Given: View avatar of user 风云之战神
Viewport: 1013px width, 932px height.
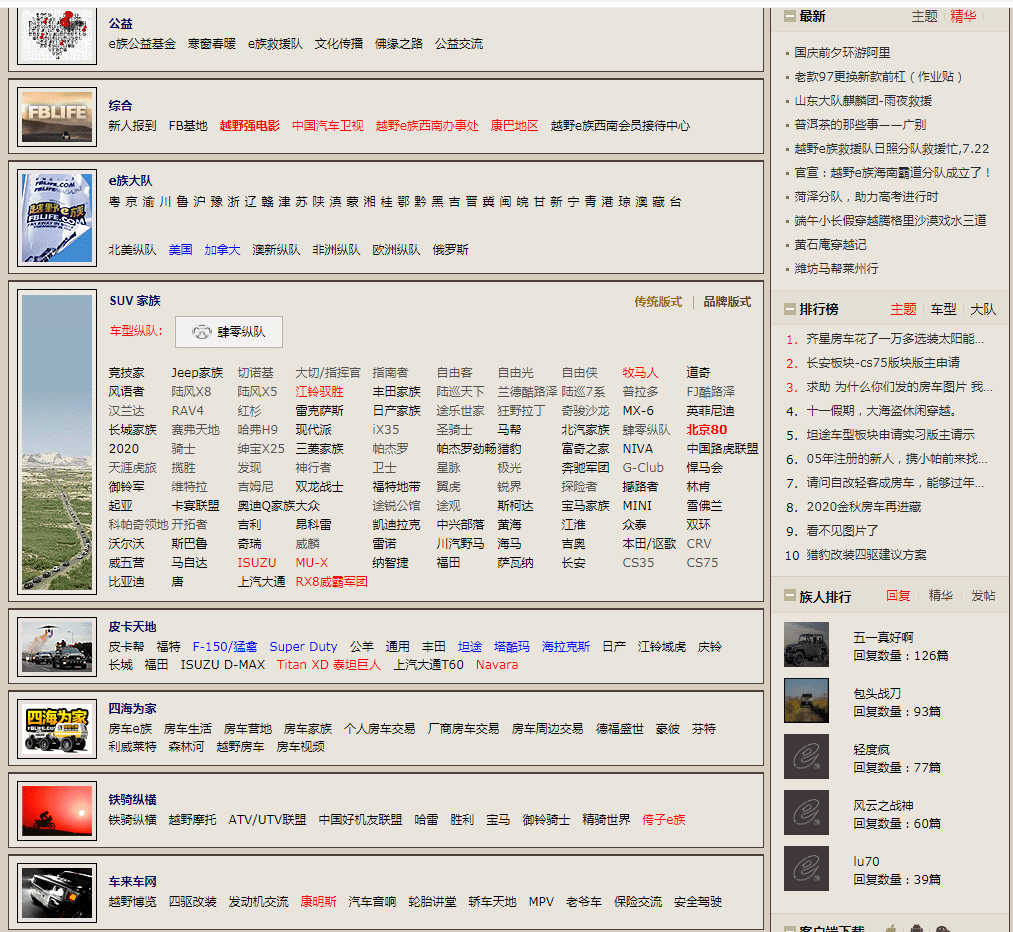Looking at the screenshot, I should [806, 813].
